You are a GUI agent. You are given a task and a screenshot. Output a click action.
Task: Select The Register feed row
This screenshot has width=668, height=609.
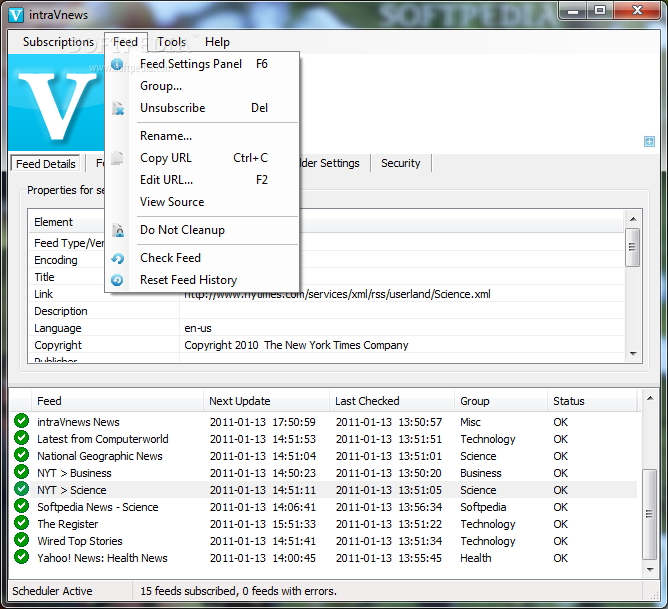point(324,524)
